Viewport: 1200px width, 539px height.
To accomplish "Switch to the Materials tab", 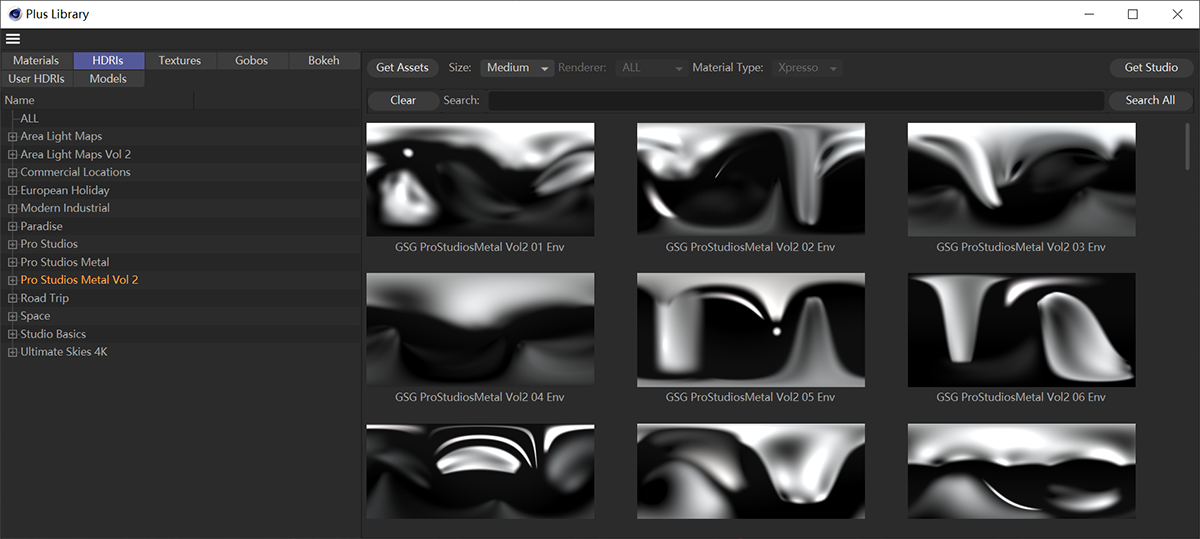I will tap(36, 61).
